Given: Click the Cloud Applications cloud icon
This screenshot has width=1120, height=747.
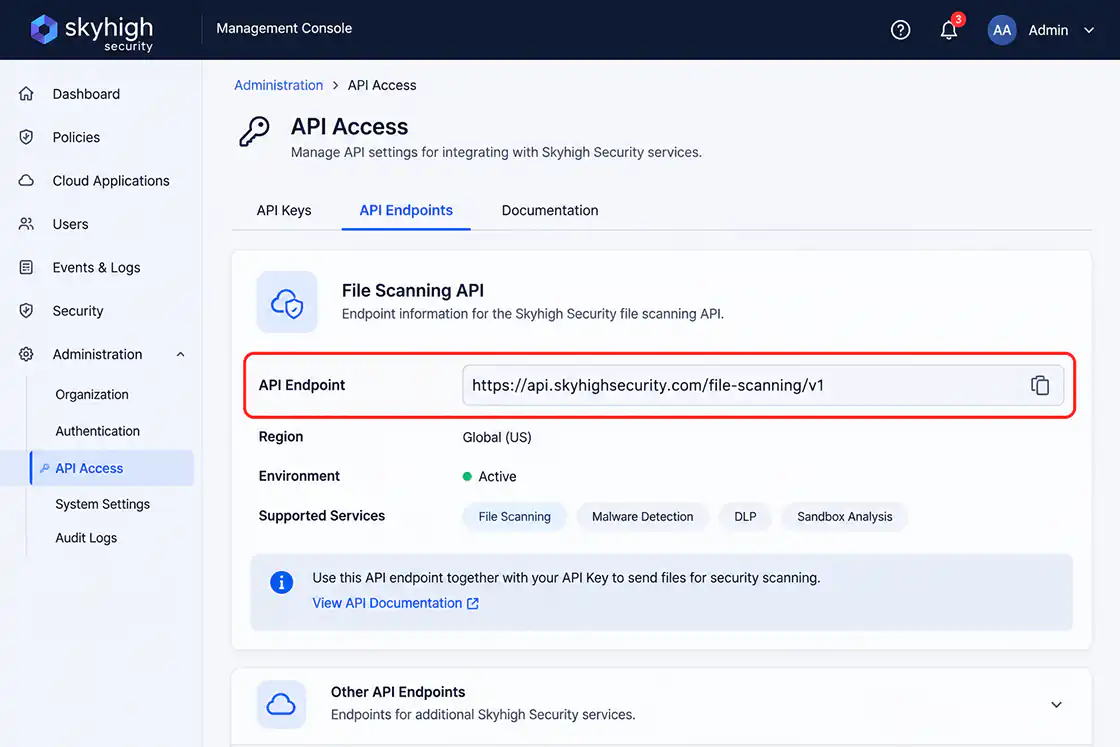Looking at the screenshot, I should (26, 181).
